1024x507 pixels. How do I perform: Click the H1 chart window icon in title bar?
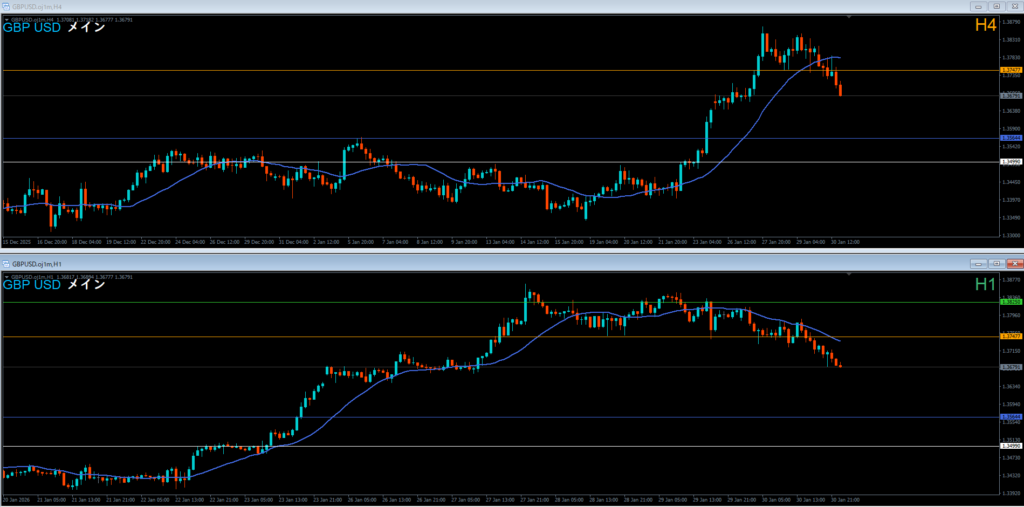point(7,263)
